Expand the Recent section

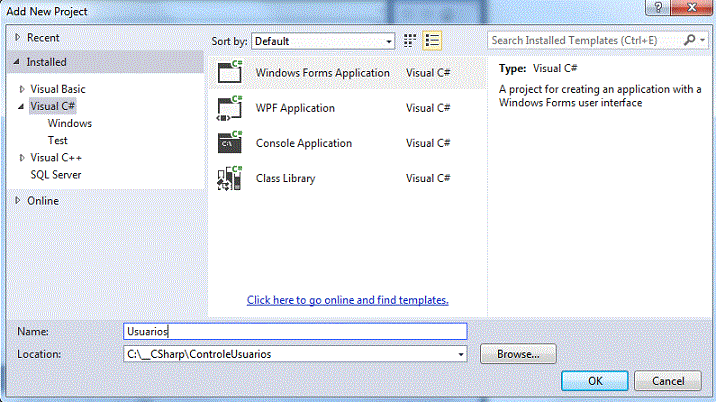17,37
